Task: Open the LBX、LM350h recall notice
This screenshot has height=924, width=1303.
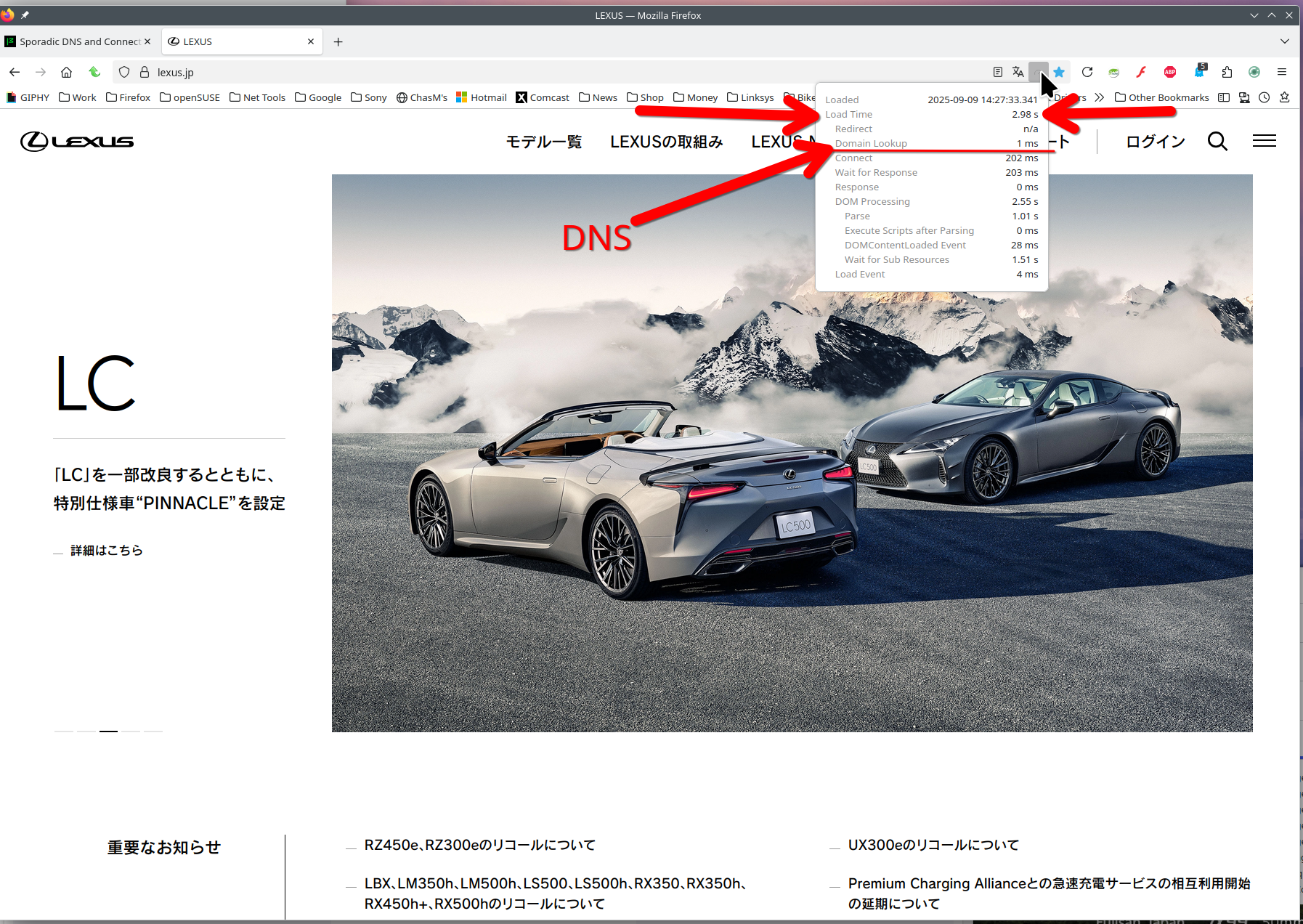Action: point(558,893)
